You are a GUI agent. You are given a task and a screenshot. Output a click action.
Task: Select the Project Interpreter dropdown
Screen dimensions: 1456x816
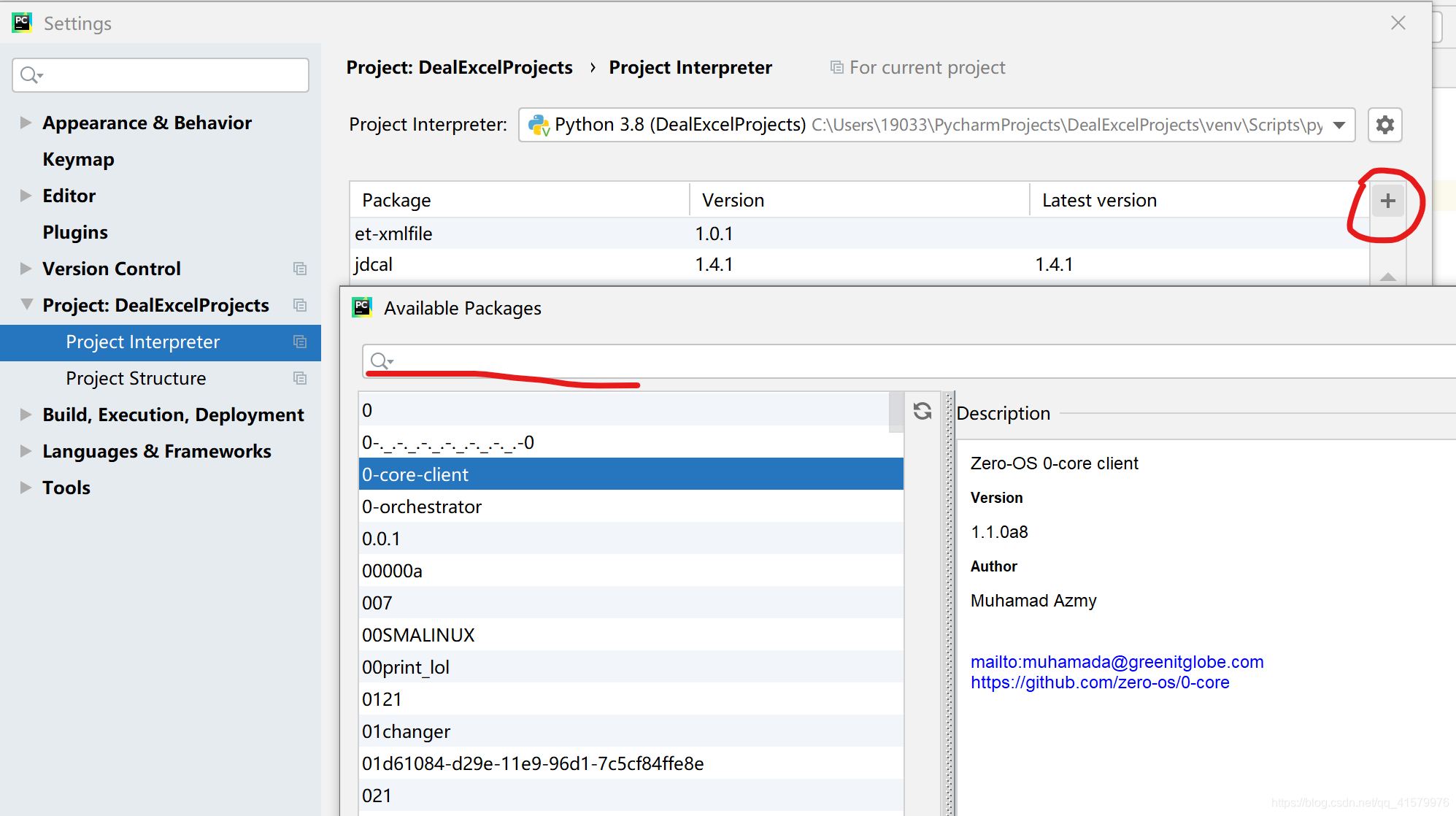[x=936, y=124]
